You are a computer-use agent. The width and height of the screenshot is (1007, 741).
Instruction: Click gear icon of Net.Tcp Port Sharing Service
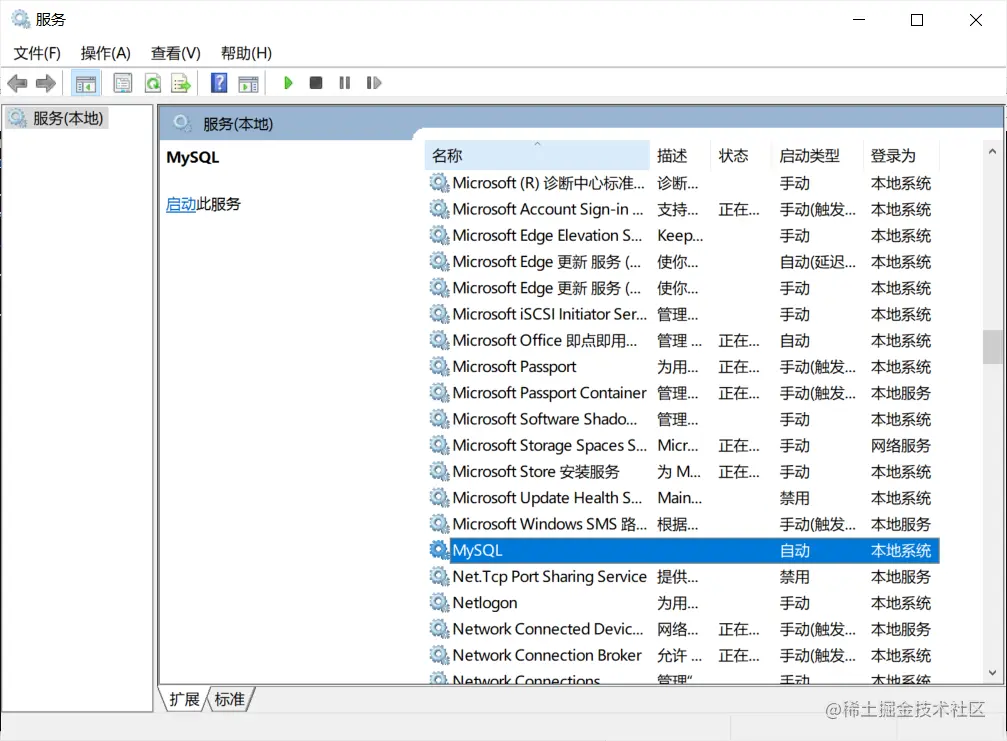coord(439,577)
